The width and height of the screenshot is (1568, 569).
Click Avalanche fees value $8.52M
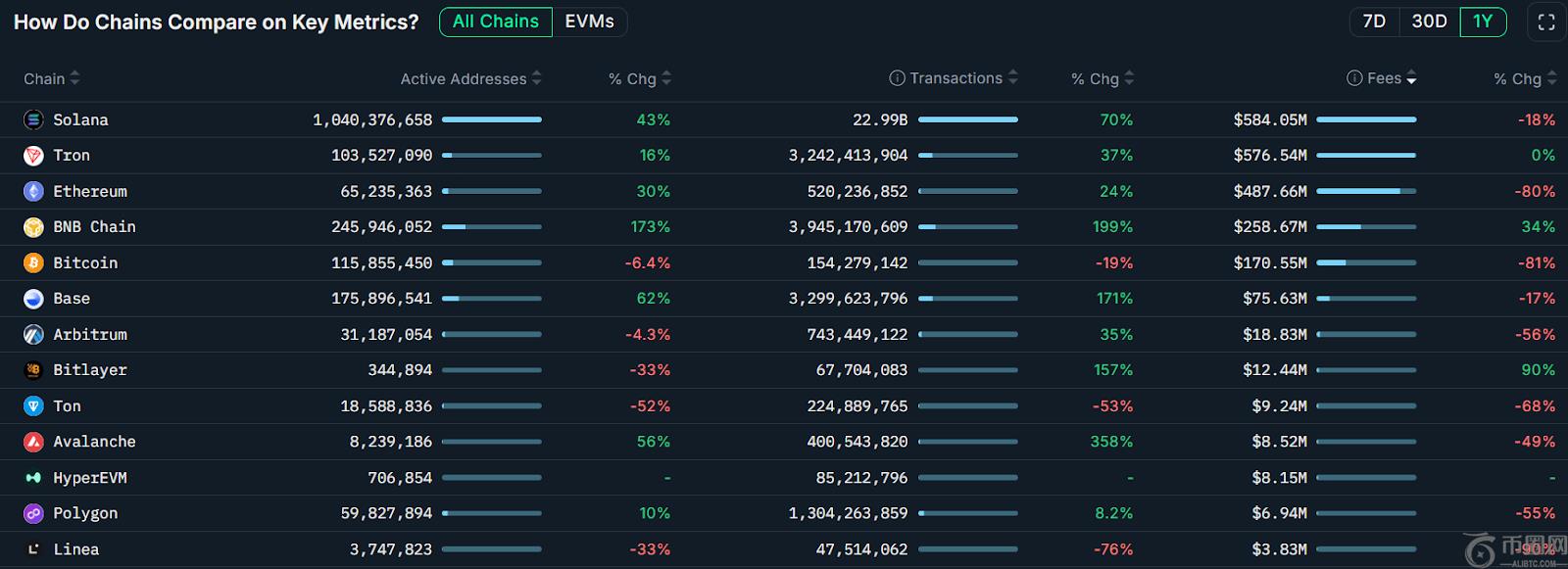1280,442
